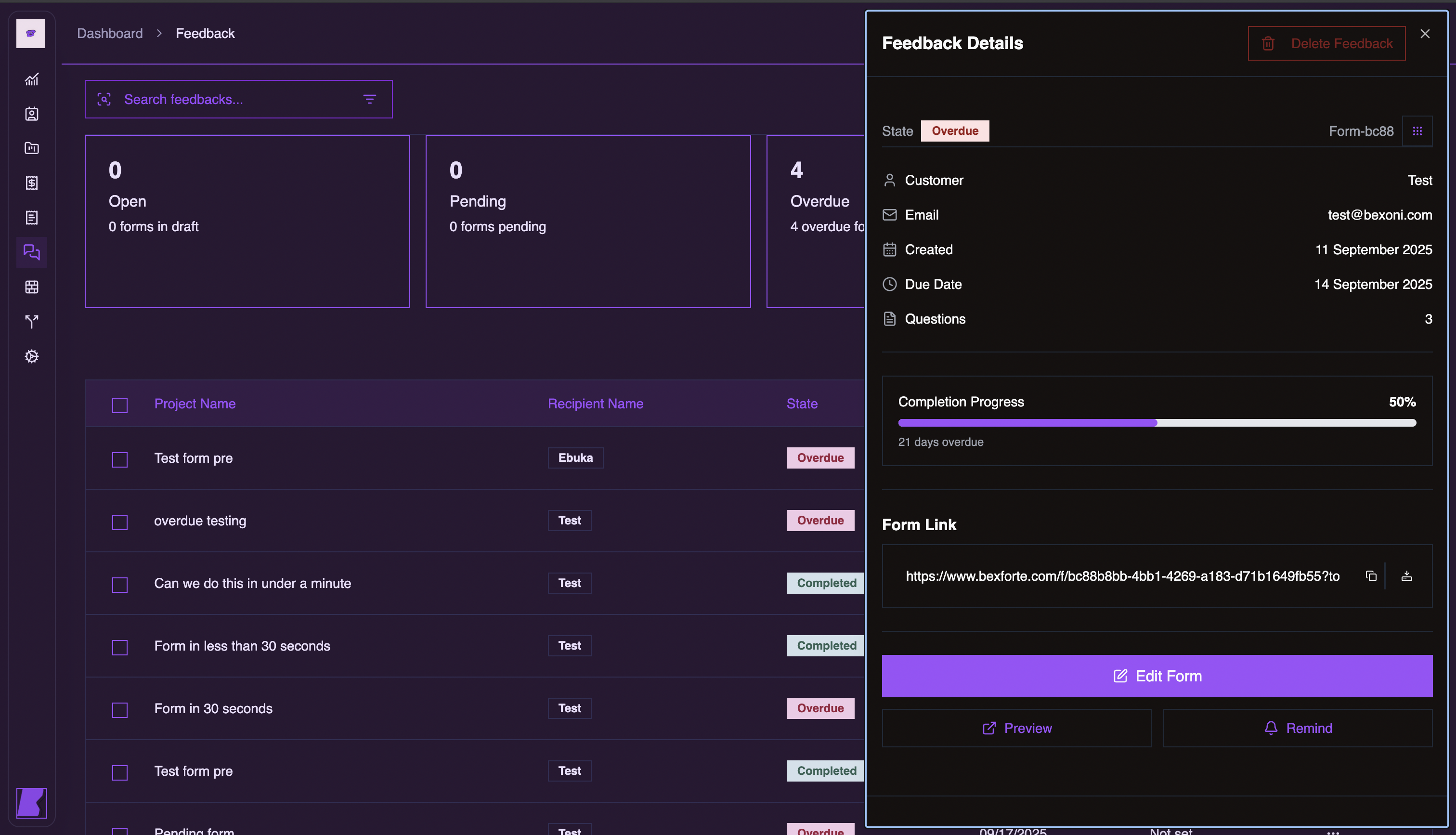Open the filter options in search bar
Viewport: 1456px width, 835px height.
[x=370, y=99]
